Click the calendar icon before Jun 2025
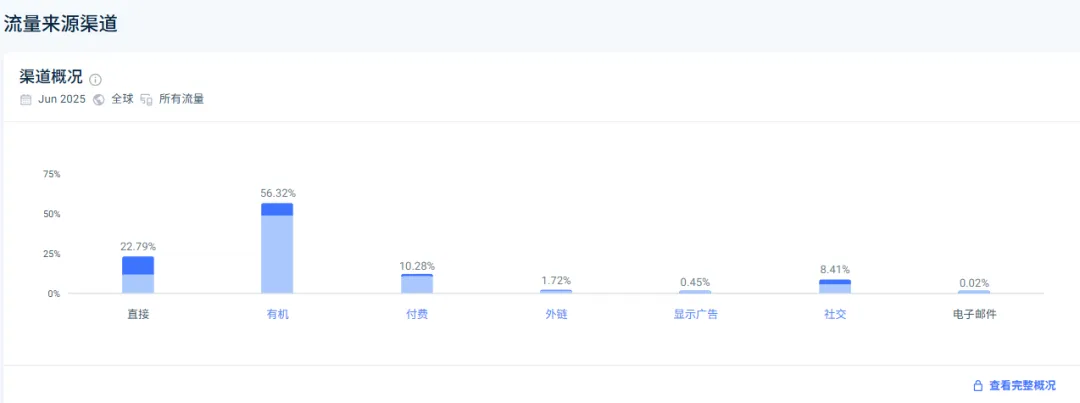Viewport: 1080px width, 403px height. [25, 99]
